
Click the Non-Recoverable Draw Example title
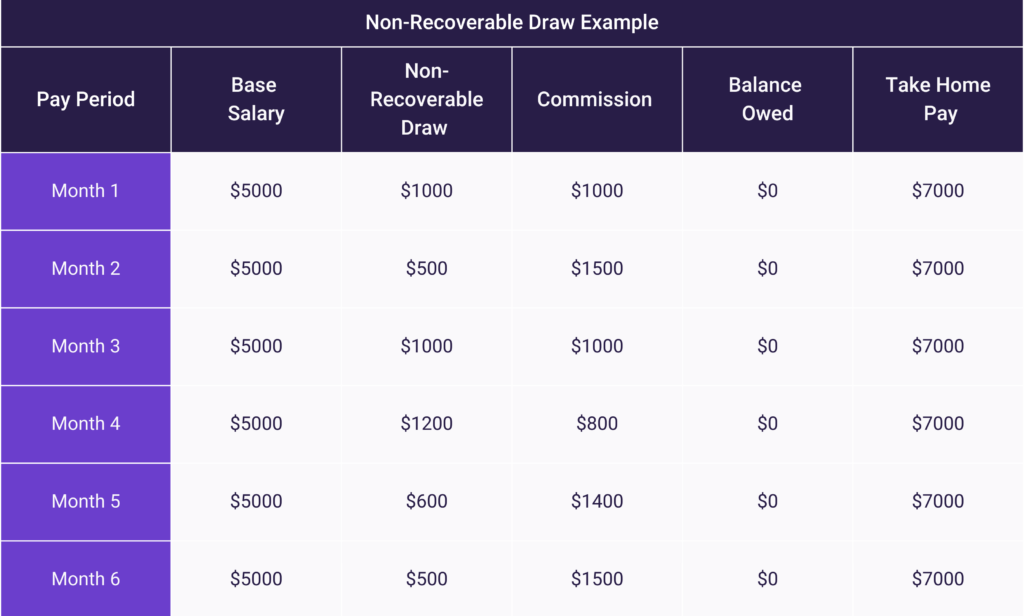tap(512, 22)
